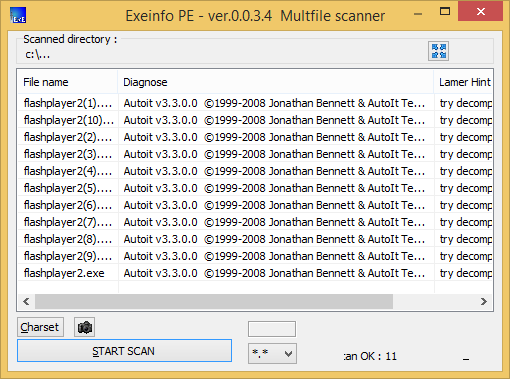Select the flashplayer2.exe file row

(x=255, y=273)
